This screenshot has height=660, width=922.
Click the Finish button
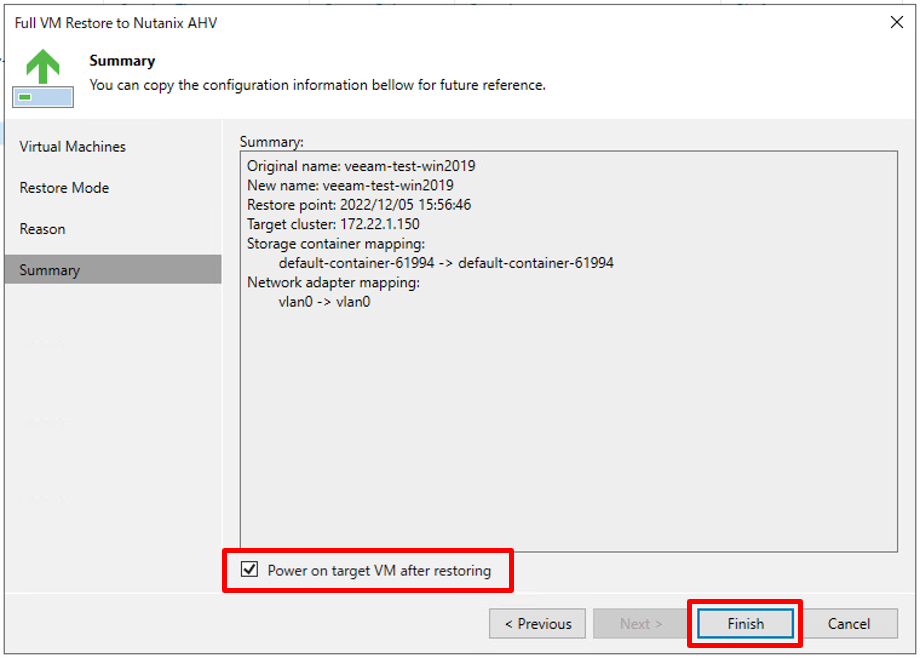(x=745, y=624)
